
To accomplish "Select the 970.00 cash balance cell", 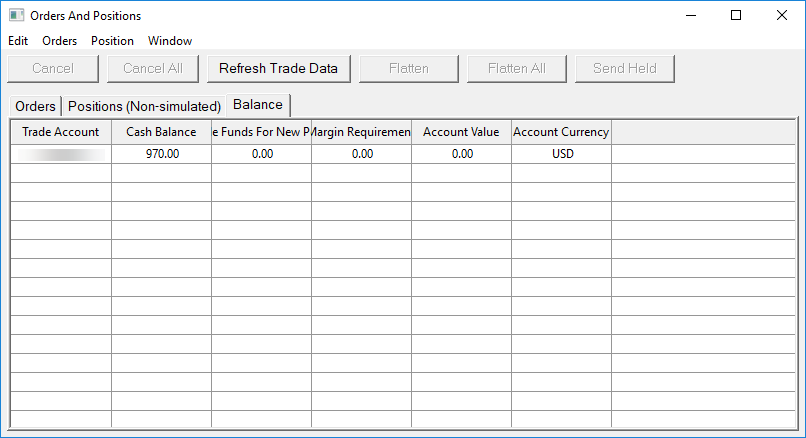I will click(161, 154).
